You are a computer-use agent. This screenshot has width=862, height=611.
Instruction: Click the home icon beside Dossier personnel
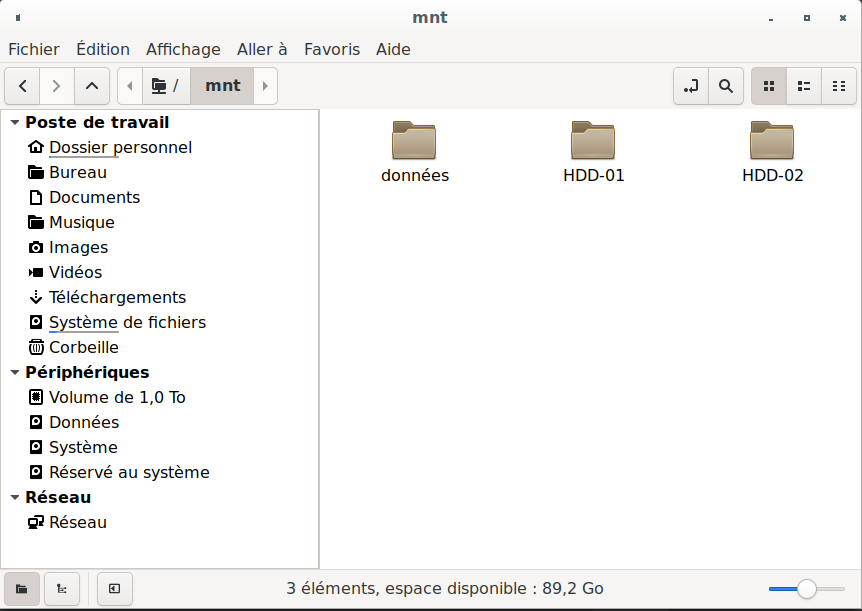(x=36, y=147)
